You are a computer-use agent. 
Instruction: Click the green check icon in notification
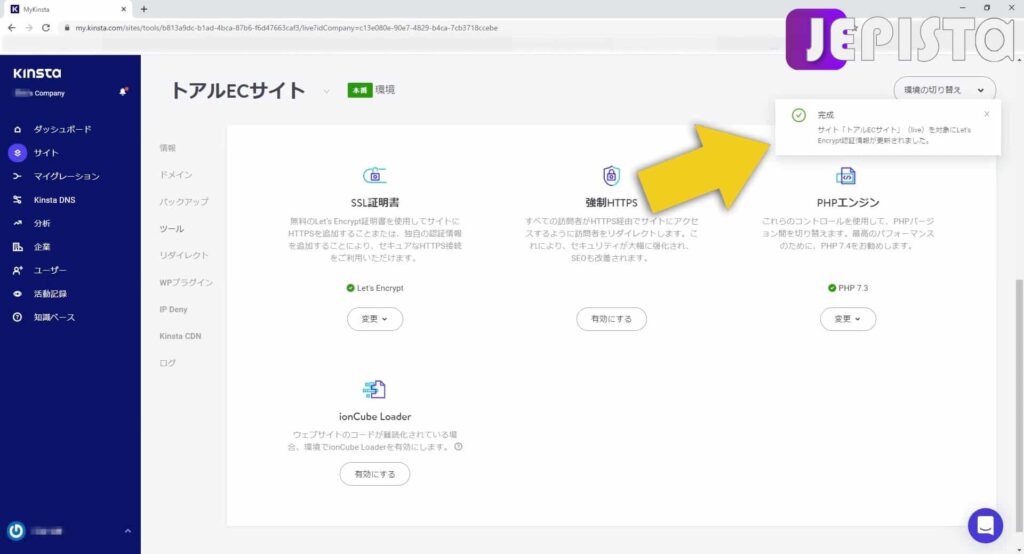click(799, 116)
